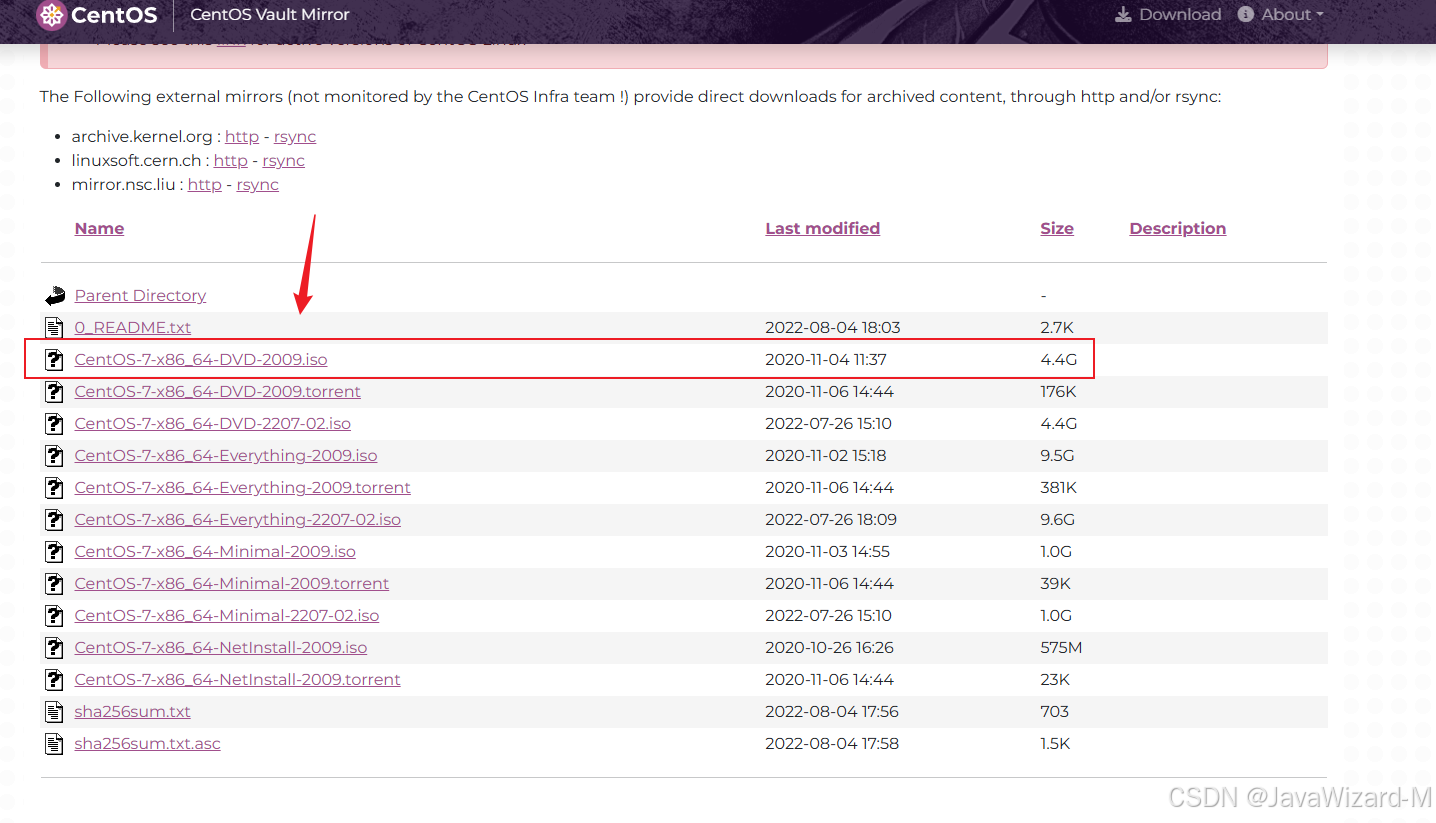This screenshot has height=823, width=1436.
Task: Open the Download menu item
Action: pos(1168,15)
